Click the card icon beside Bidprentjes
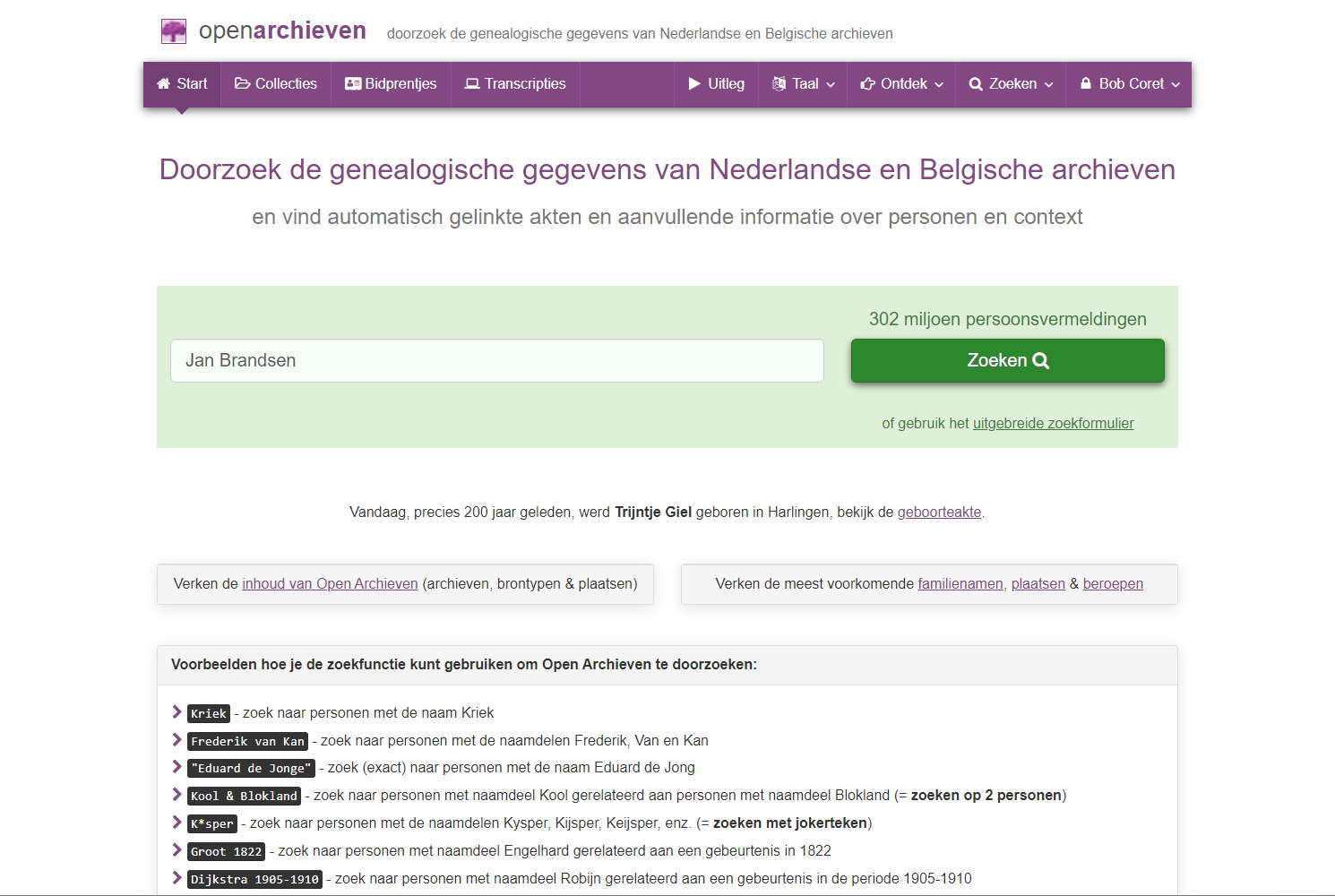 pos(353,84)
